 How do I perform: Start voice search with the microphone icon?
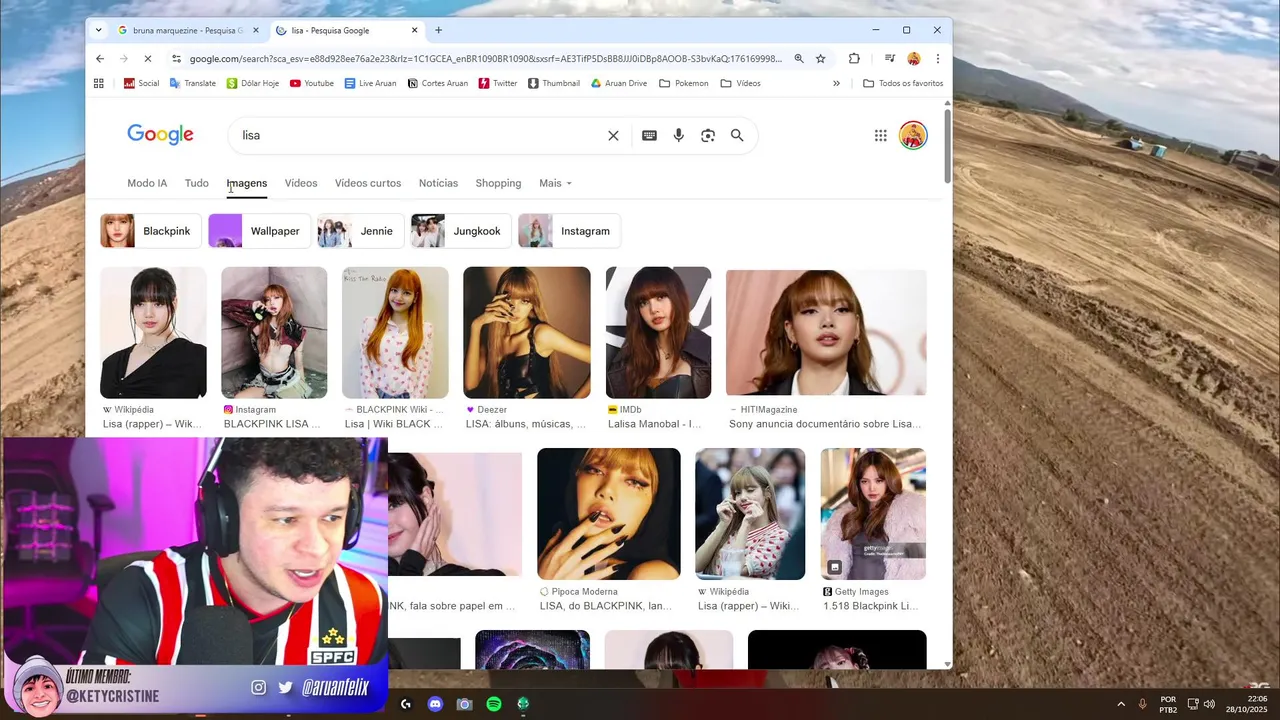click(x=678, y=136)
